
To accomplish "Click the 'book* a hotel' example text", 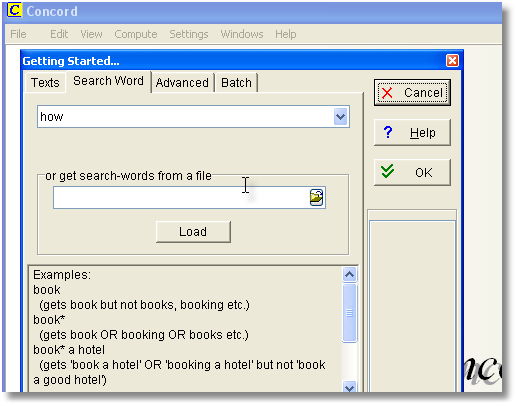I will 69,350.
